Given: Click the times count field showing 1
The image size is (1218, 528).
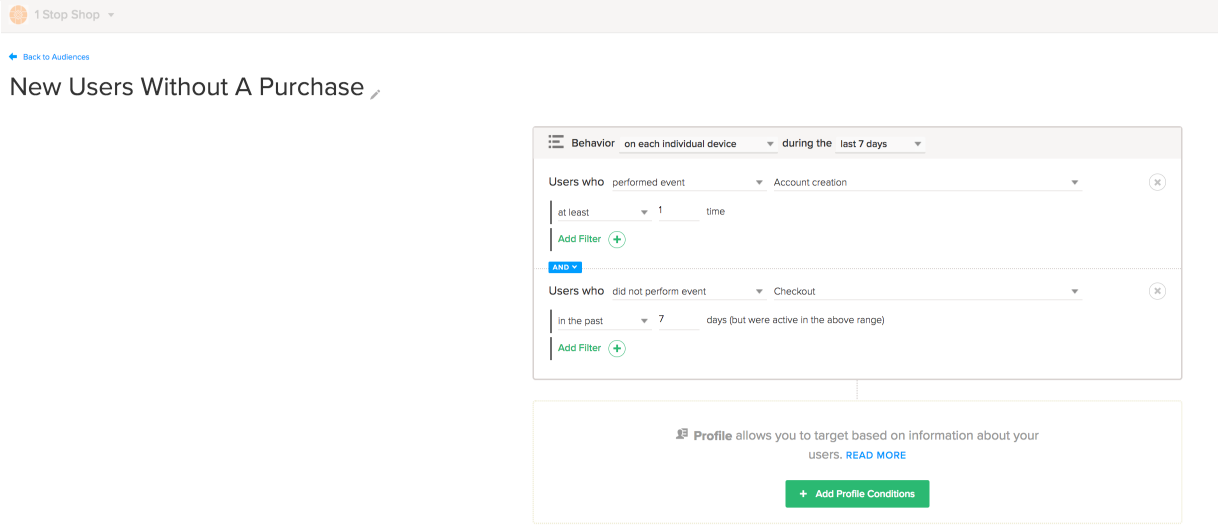Looking at the screenshot, I should click(x=678, y=212).
